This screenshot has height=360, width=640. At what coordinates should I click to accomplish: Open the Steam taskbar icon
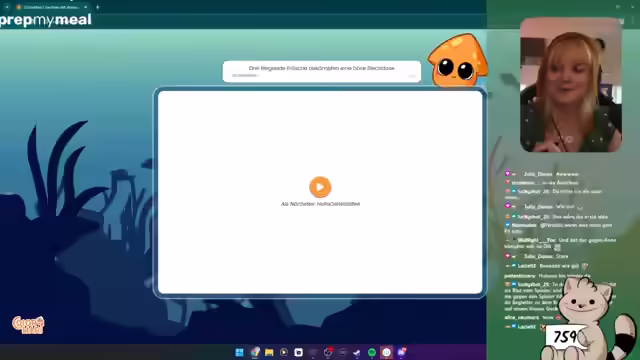tap(357, 352)
